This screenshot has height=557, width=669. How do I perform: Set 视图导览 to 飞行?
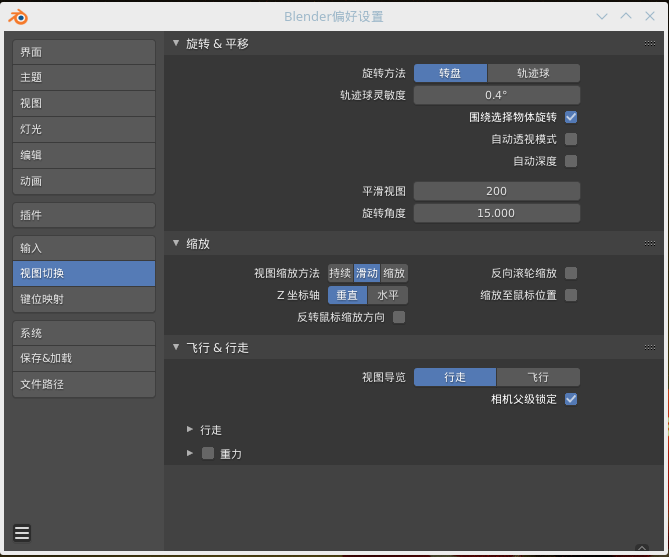tap(538, 377)
